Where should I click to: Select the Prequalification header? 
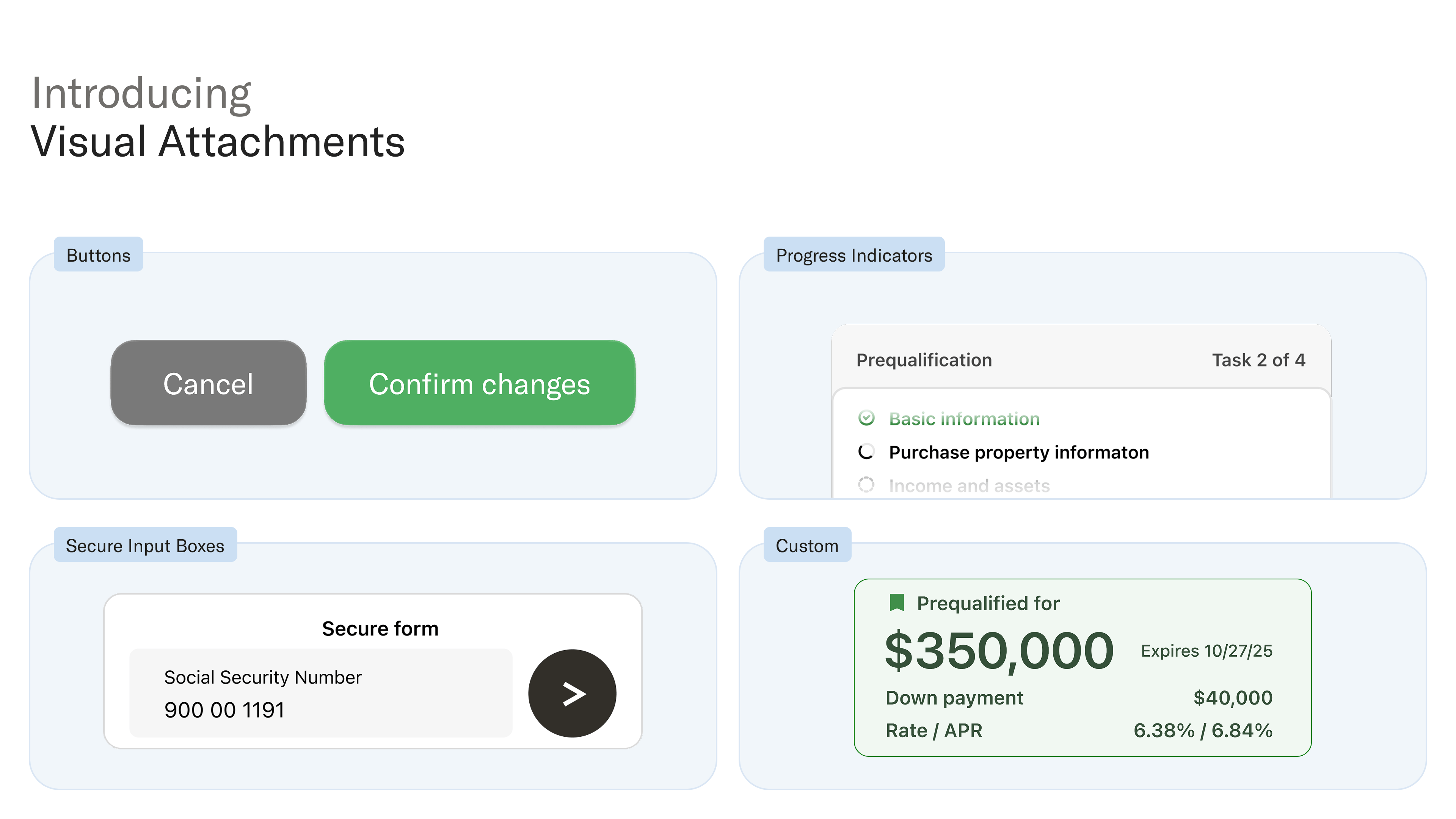925,359
